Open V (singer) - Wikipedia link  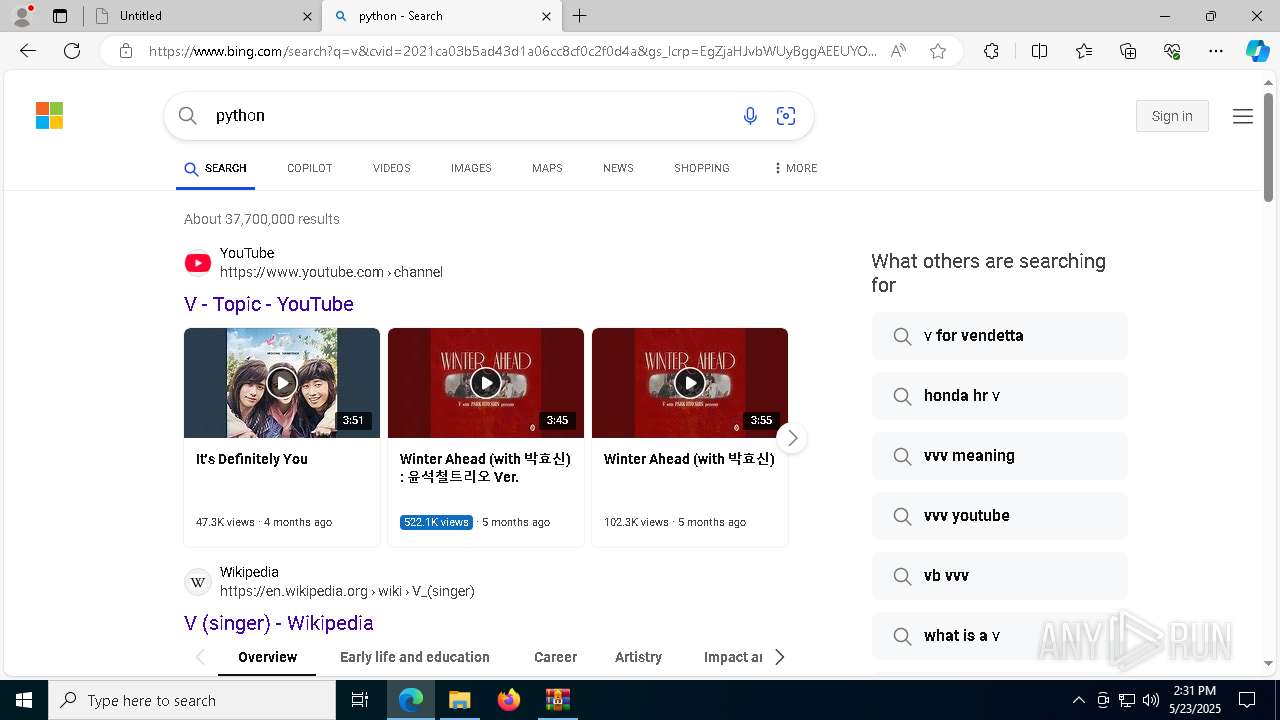click(x=279, y=623)
